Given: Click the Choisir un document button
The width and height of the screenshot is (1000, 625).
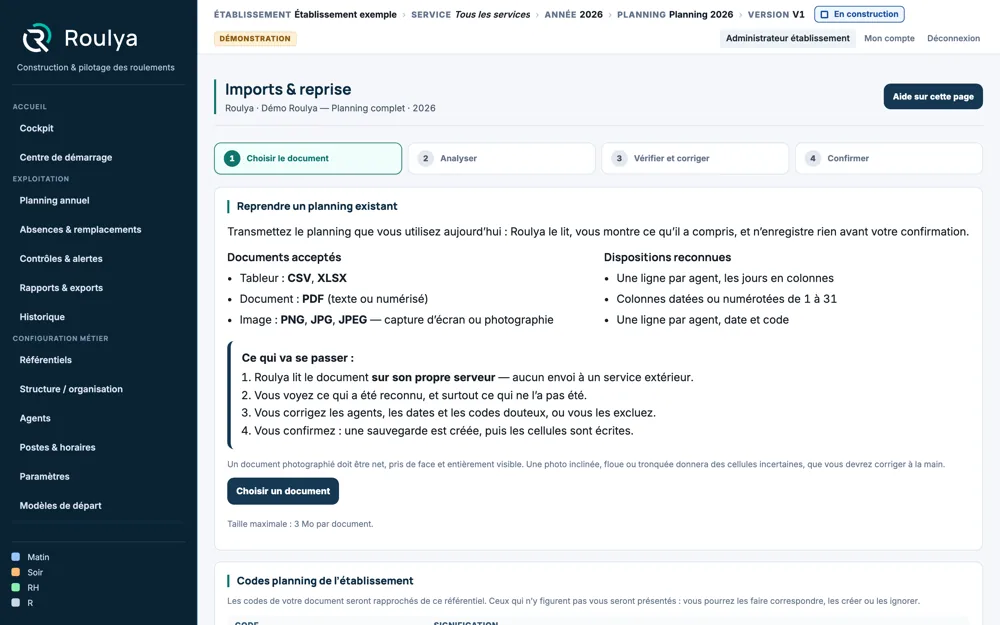Looking at the screenshot, I should [283, 491].
